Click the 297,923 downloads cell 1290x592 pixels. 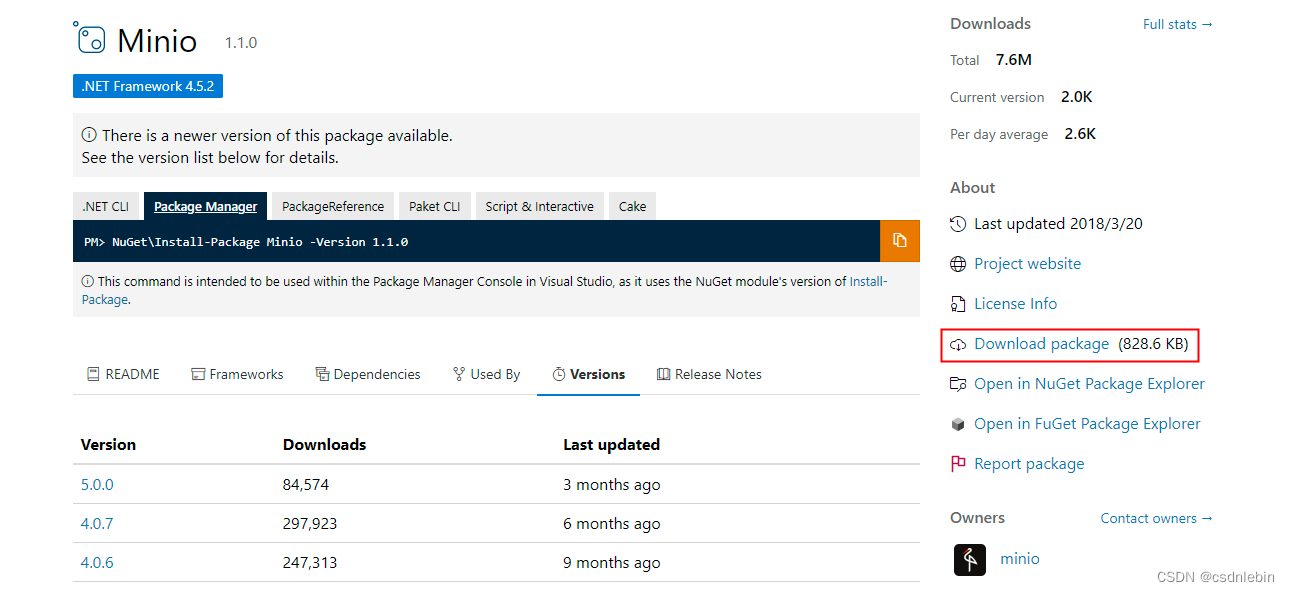pyautogui.click(x=310, y=523)
